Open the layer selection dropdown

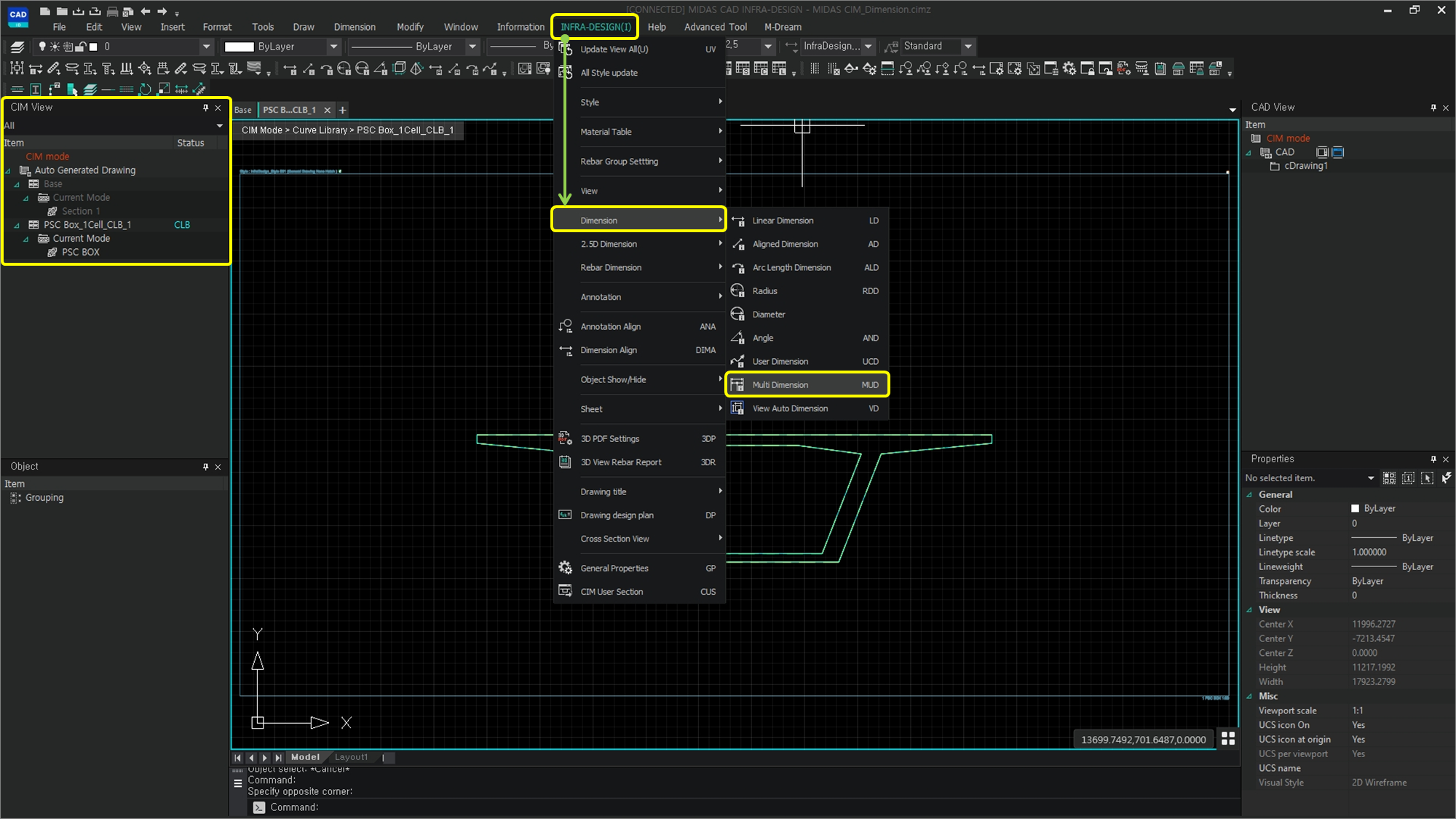(x=206, y=47)
